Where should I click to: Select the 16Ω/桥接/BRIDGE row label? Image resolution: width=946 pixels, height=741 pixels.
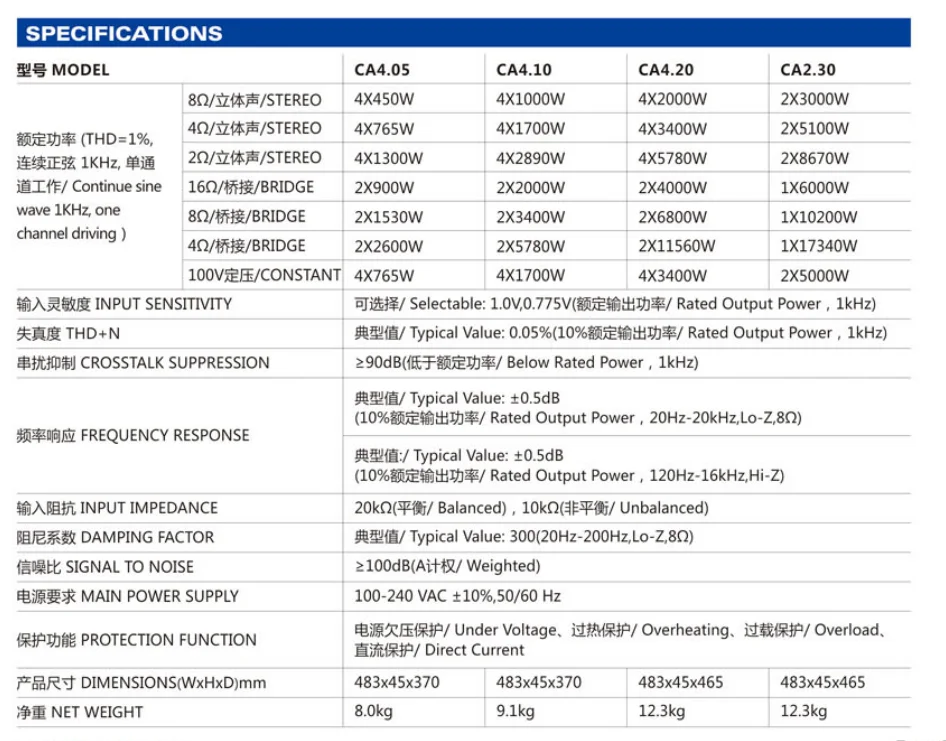pos(251,187)
